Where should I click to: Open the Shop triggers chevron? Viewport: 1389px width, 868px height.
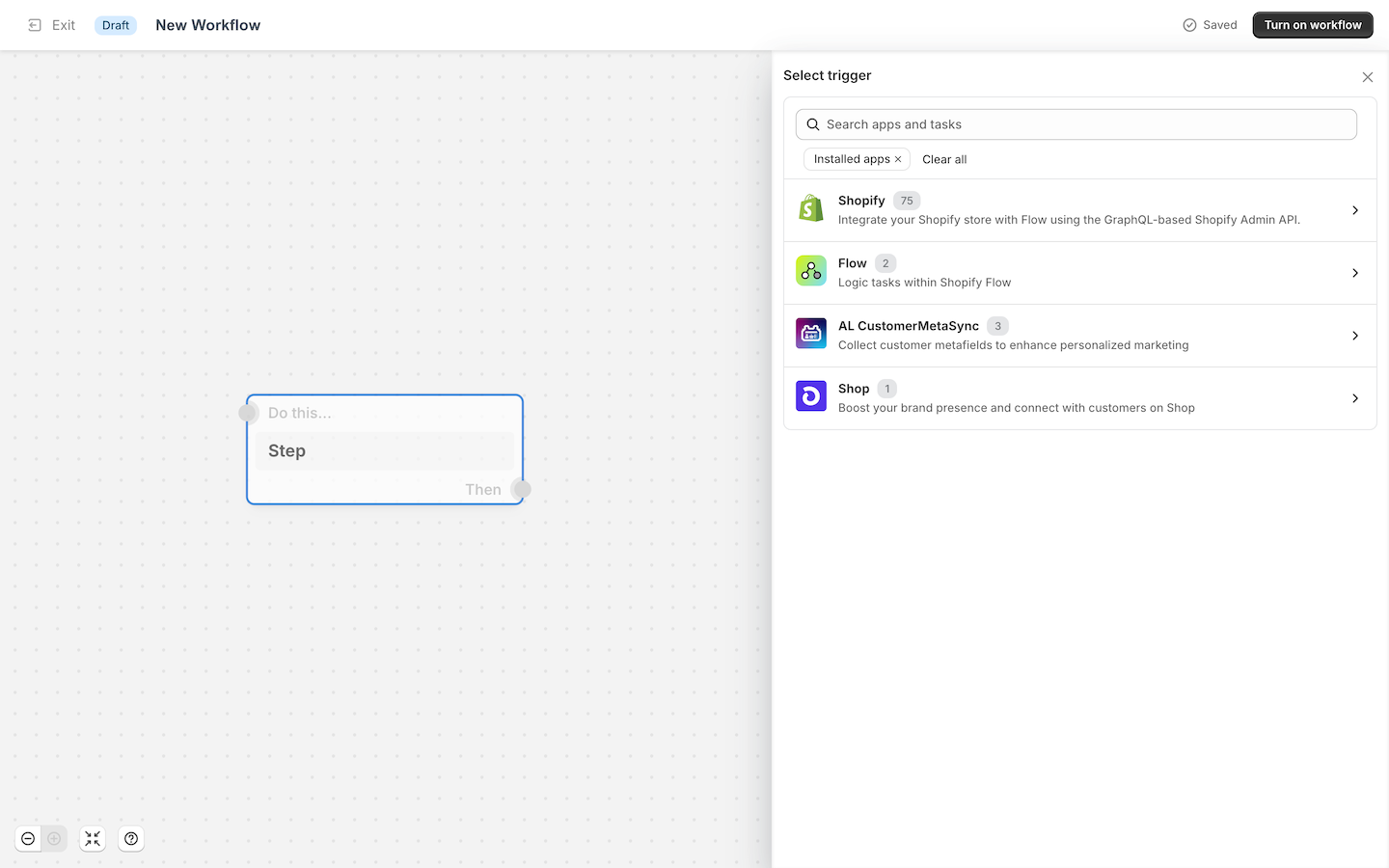pyautogui.click(x=1354, y=398)
